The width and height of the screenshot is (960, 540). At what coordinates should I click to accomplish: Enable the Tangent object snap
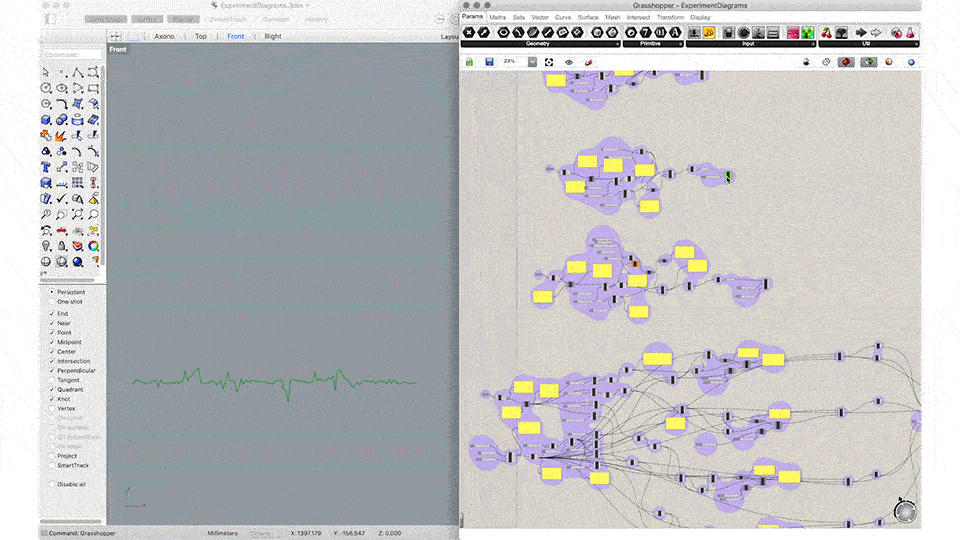[x=52, y=380]
